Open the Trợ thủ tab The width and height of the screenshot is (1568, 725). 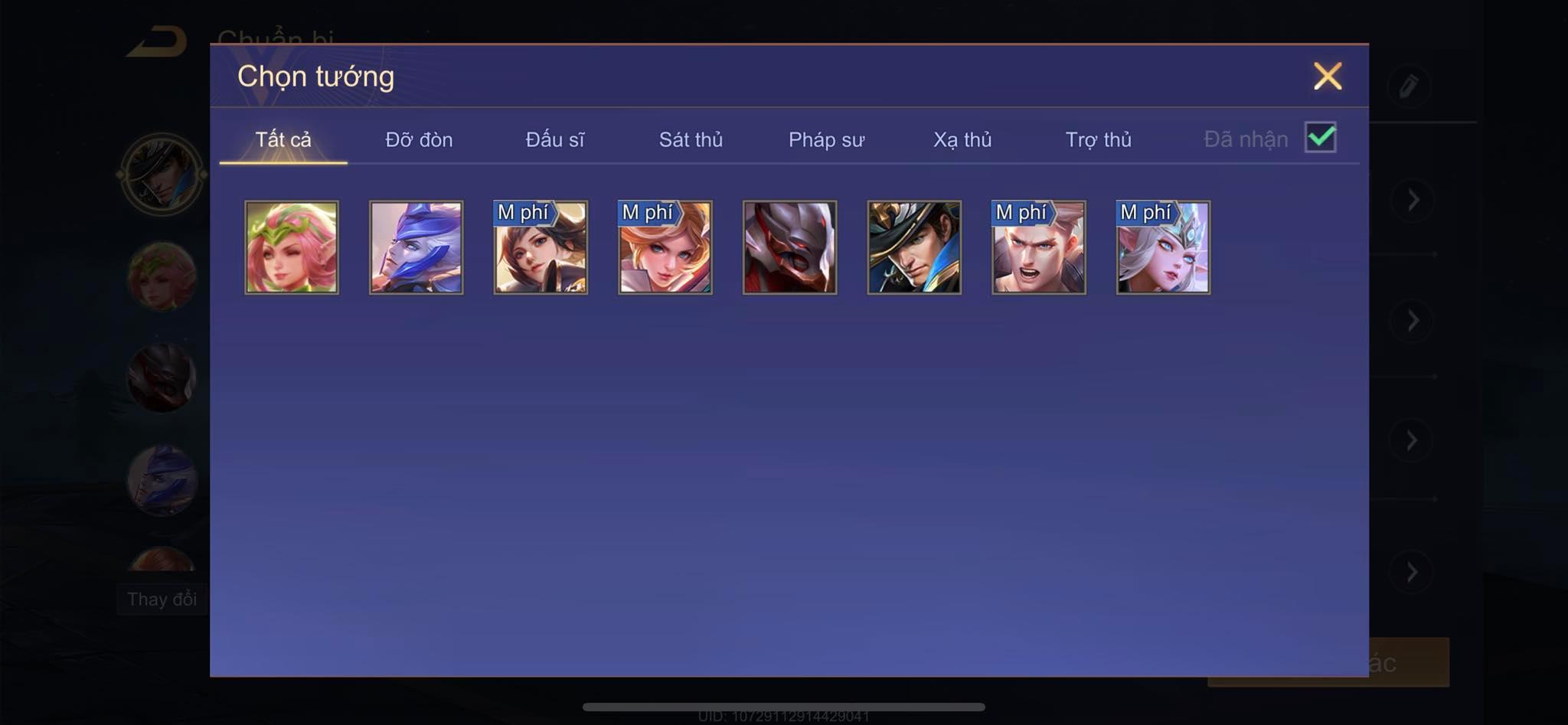click(x=1098, y=139)
